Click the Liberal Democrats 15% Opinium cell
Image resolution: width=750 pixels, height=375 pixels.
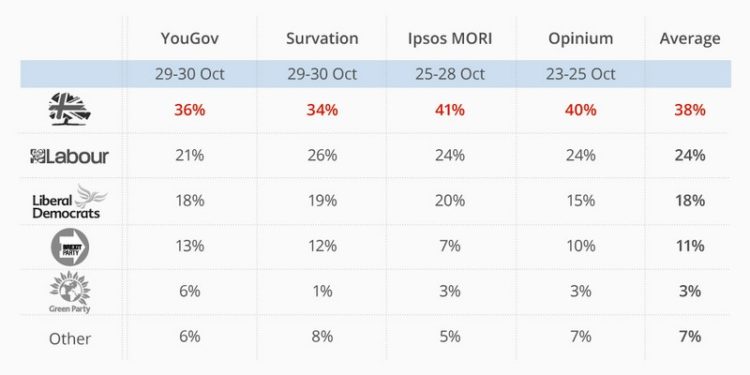581,200
